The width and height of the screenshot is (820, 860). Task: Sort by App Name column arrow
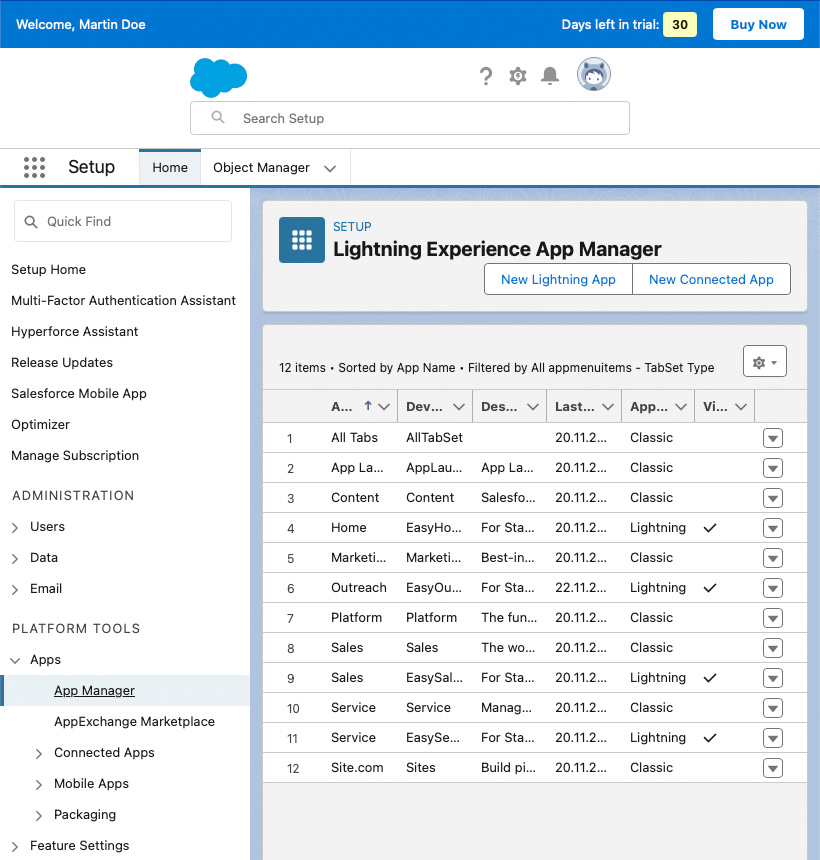(x=367, y=406)
